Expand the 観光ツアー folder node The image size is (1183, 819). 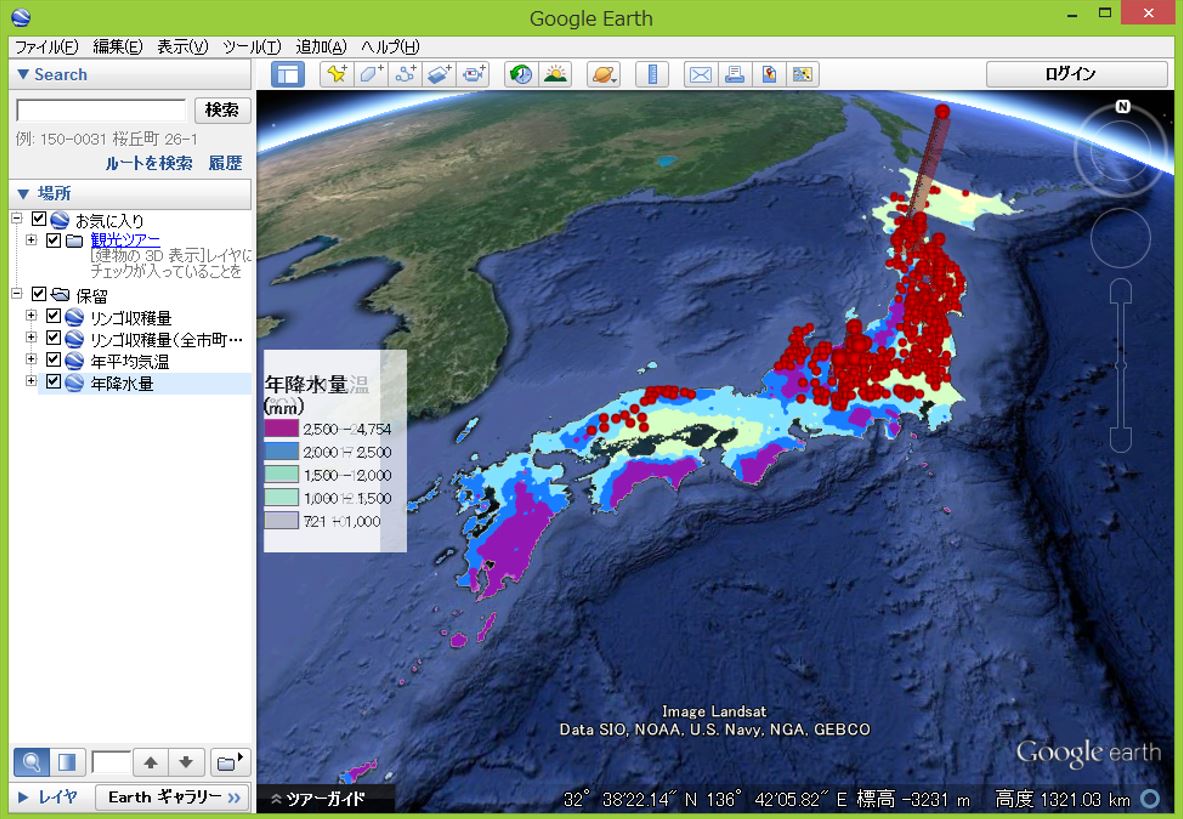31,240
